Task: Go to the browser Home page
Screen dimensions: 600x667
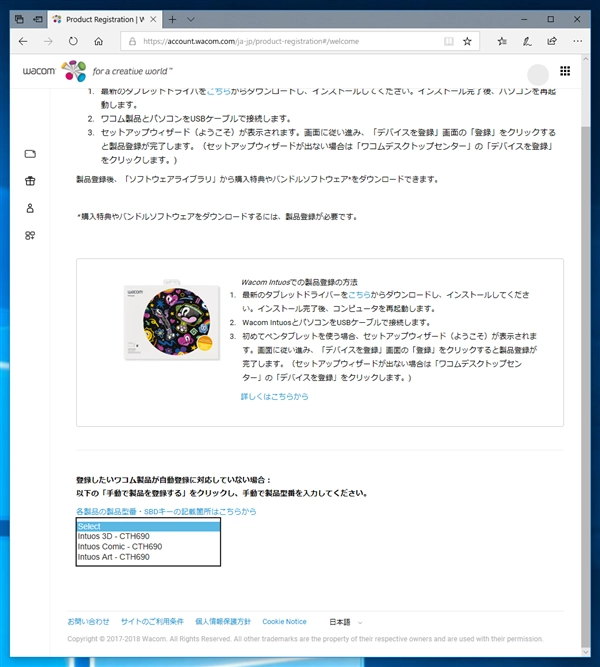Action: point(98,41)
